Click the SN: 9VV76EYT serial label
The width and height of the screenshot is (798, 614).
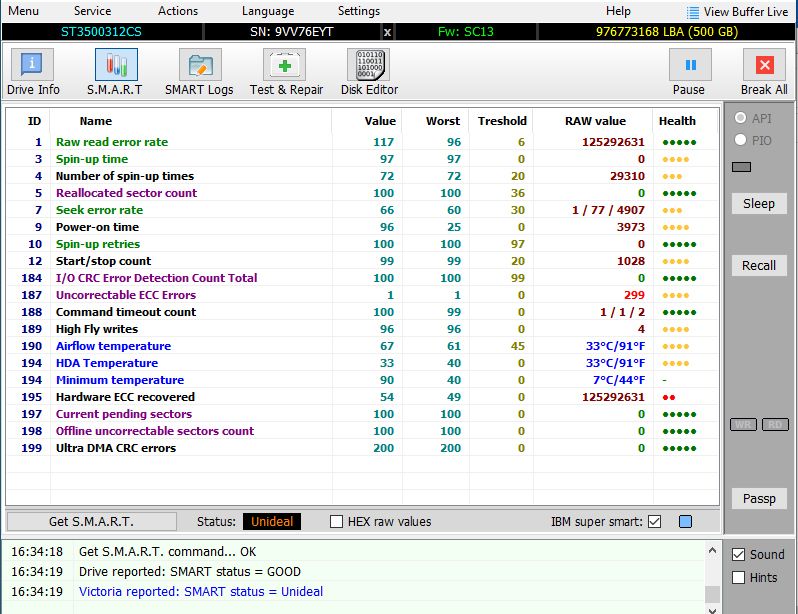click(292, 32)
